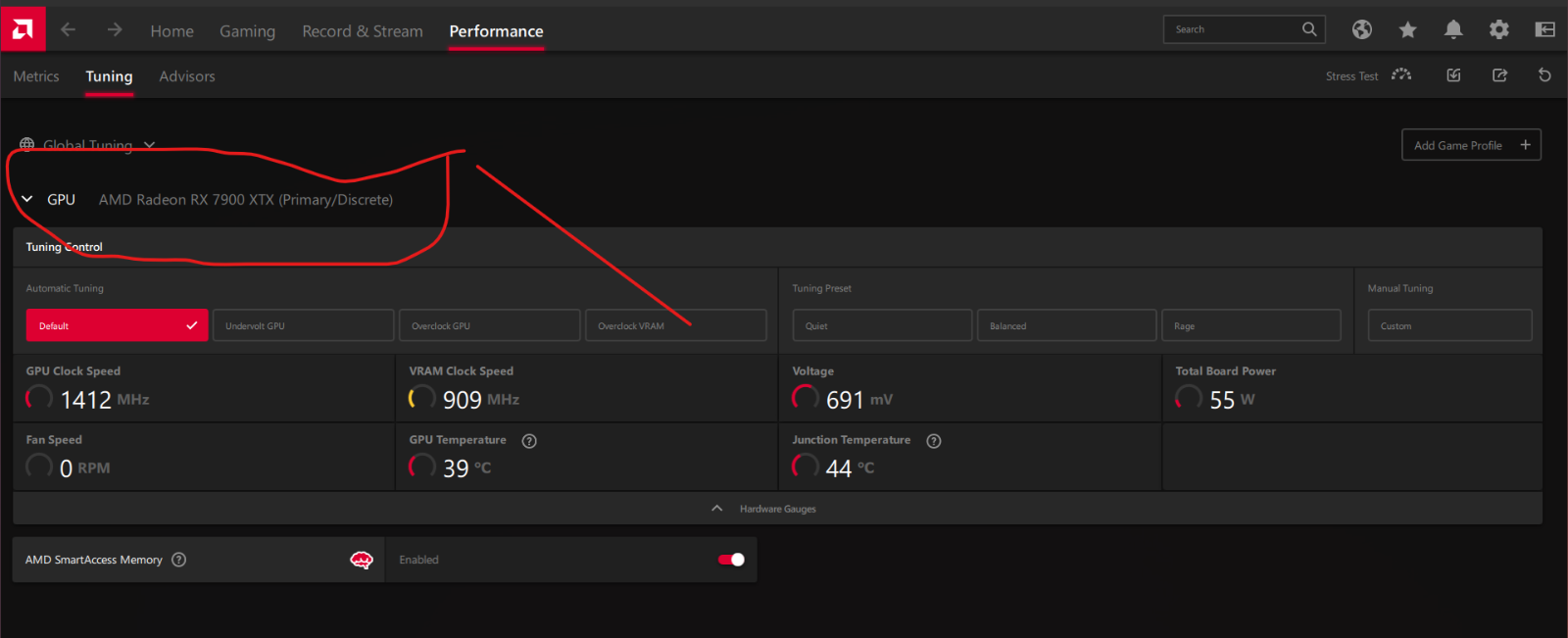
Task: Select the Balanced tuning preset
Action: pos(1066,325)
